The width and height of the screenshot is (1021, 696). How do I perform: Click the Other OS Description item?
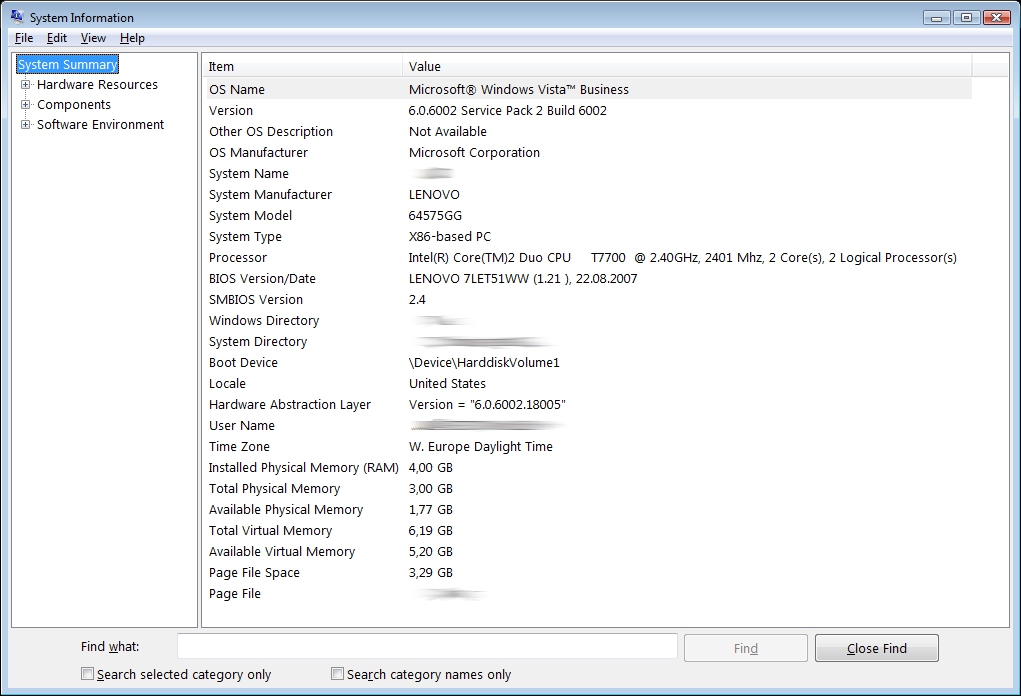point(271,132)
